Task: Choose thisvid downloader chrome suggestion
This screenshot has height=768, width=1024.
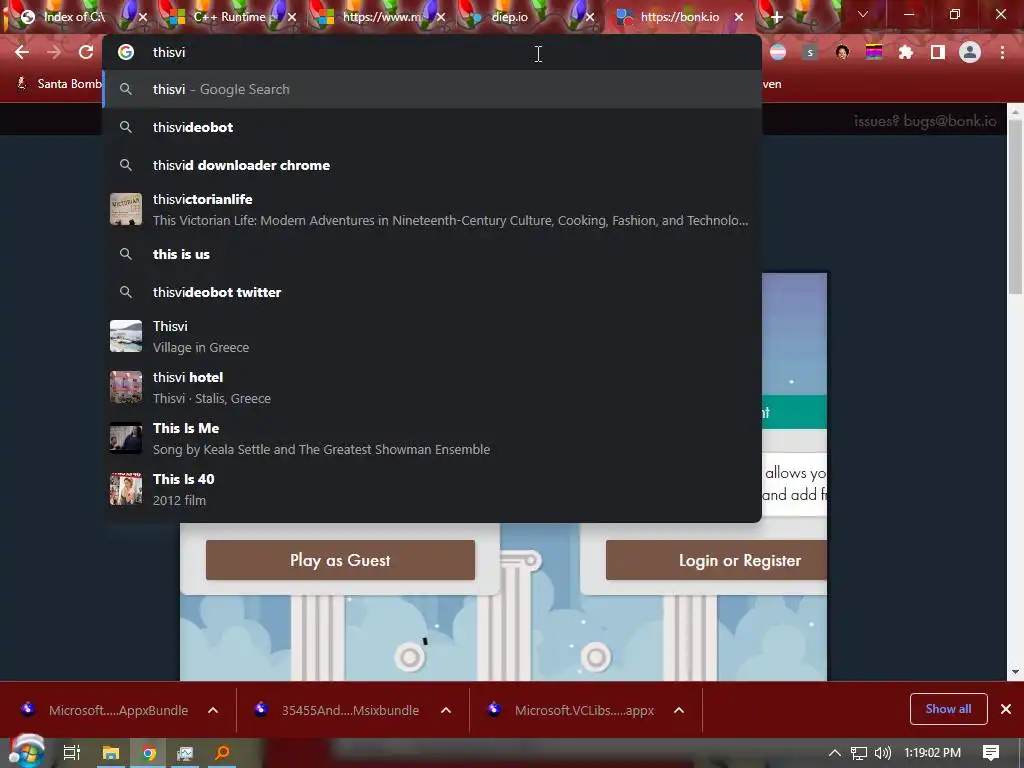Action: click(432, 165)
